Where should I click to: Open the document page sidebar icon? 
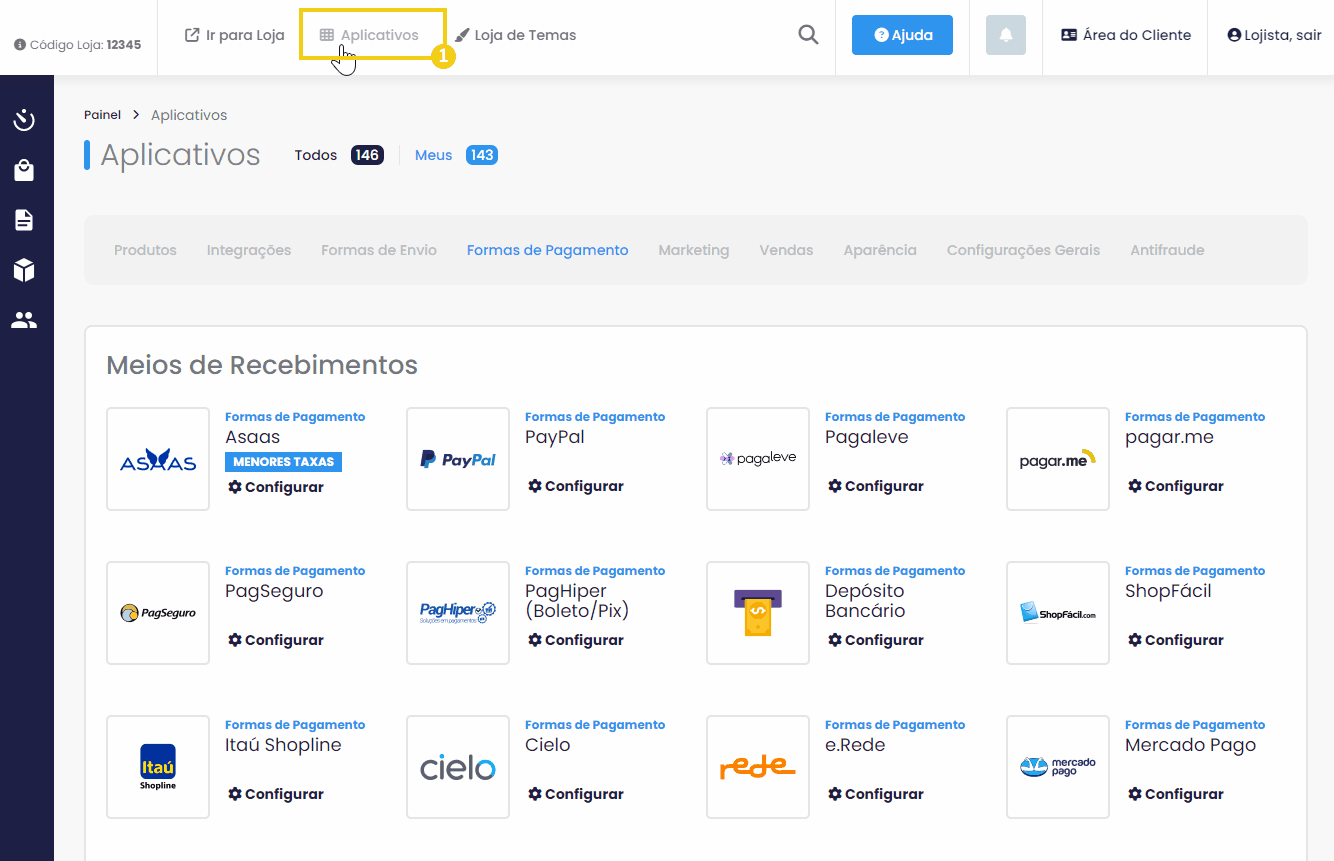pyautogui.click(x=24, y=220)
